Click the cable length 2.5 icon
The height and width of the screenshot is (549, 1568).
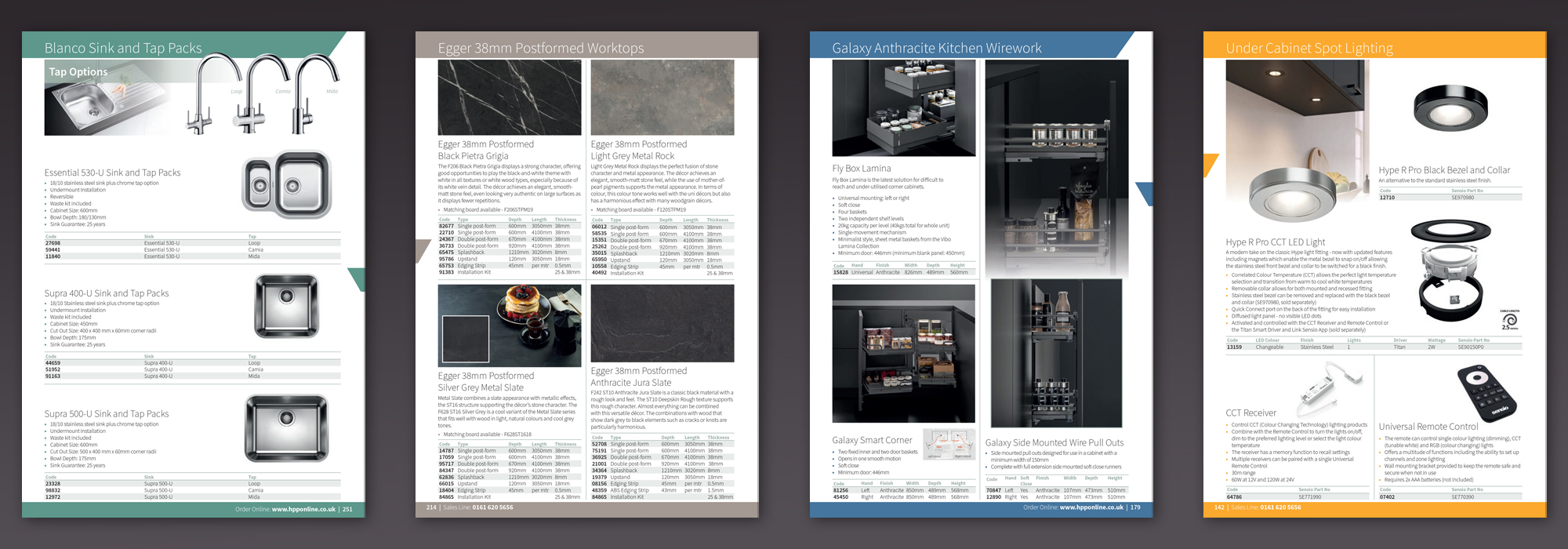(1509, 319)
